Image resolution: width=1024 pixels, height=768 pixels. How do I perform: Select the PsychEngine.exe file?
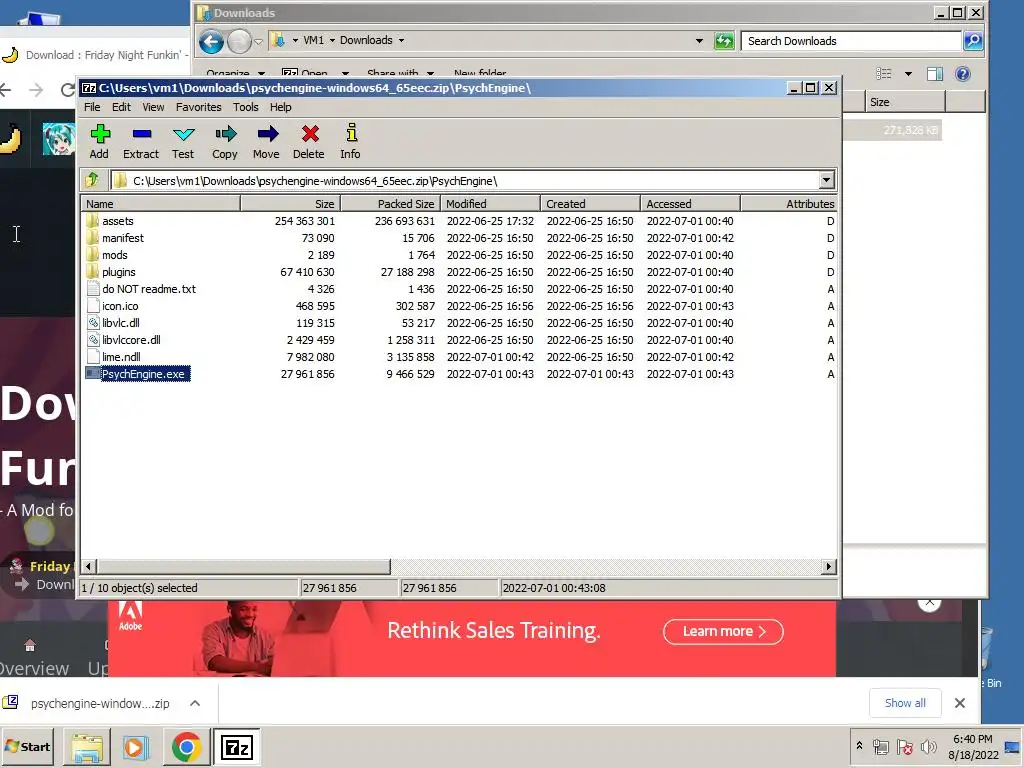coord(143,374)
